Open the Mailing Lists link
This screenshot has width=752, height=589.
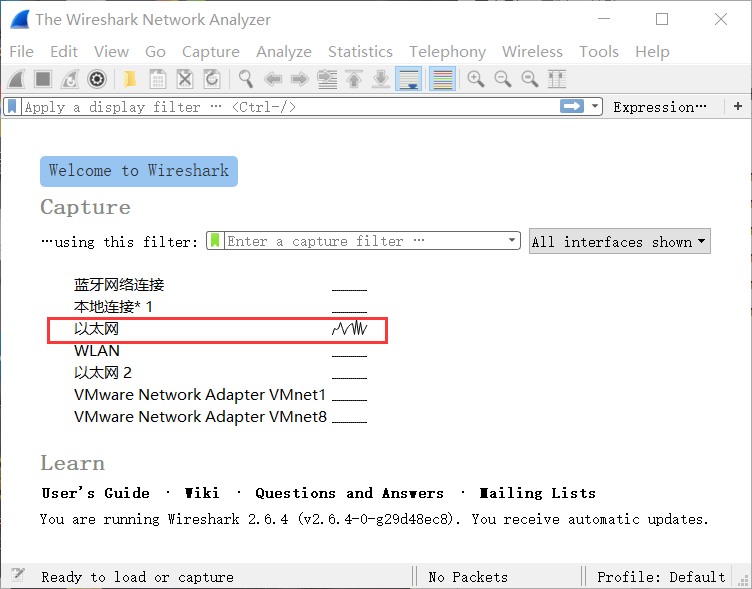(537, 493)
